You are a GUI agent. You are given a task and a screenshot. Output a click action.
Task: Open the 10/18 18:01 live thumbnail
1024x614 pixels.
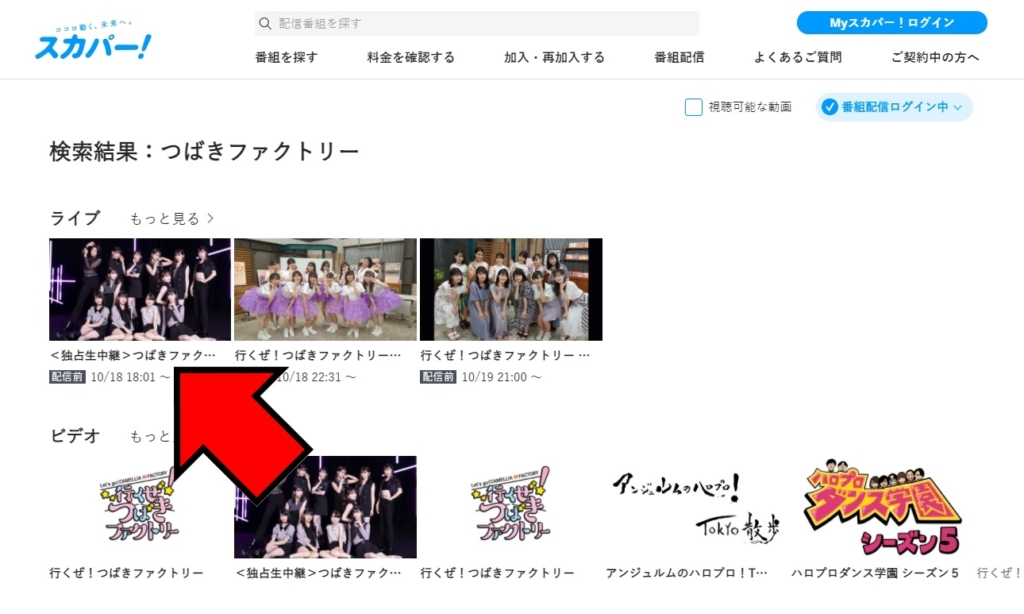[x=140, y=289]
